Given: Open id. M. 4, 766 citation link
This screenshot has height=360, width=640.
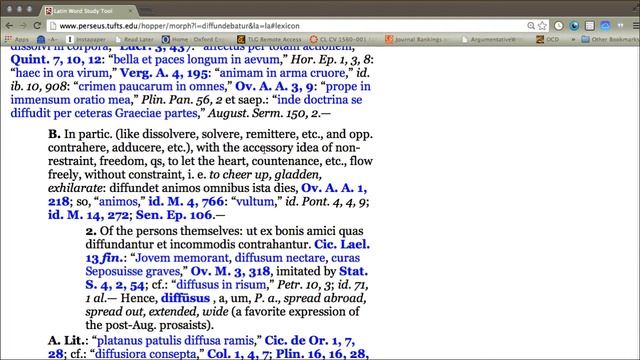Looking at the screenshot, I should (x=186, y=202).
